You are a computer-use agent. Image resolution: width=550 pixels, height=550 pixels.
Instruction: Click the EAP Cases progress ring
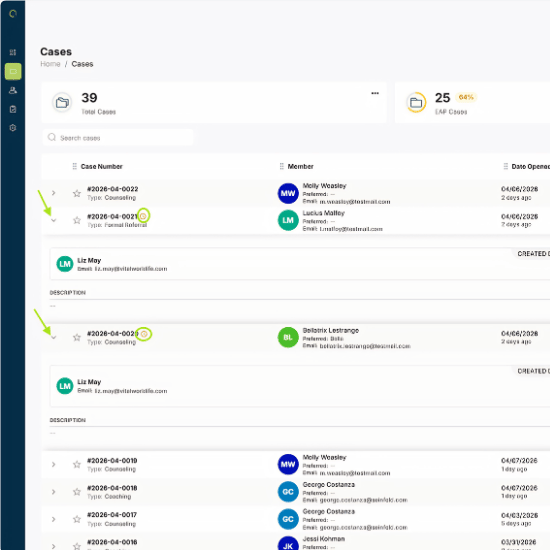point(416,102)
